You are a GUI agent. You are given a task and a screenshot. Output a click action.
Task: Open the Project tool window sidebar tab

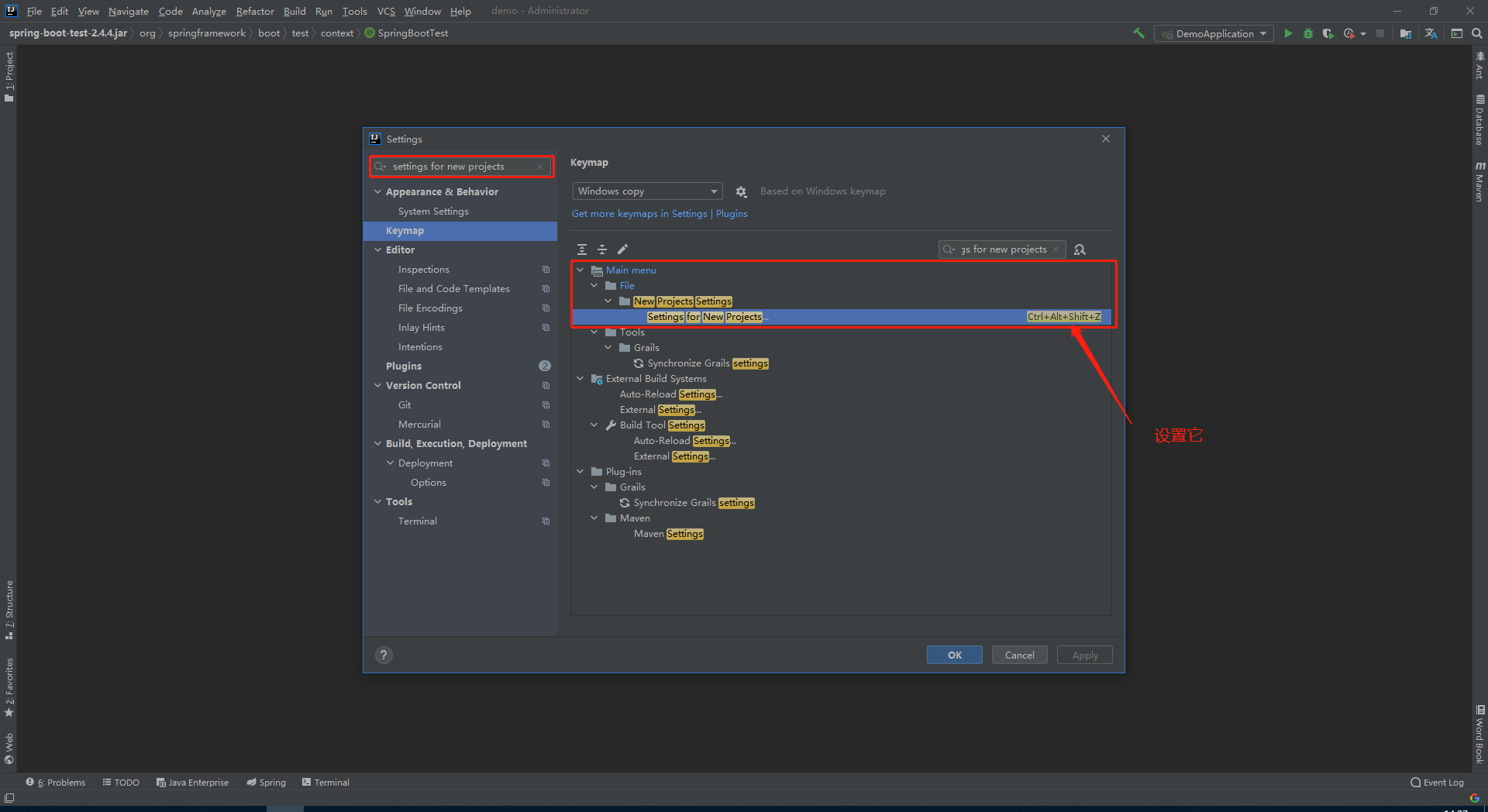point(9,76)
